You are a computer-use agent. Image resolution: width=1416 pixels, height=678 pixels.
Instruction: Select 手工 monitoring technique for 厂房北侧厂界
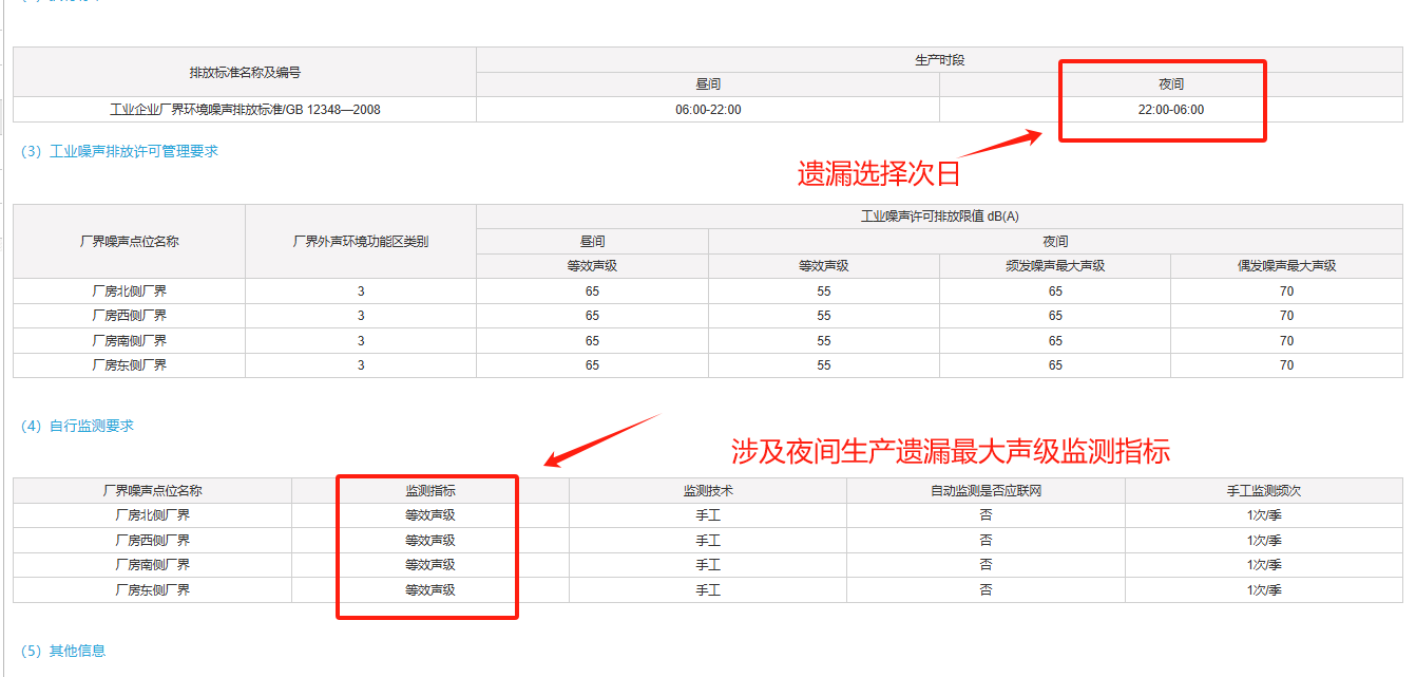(709, 515)
